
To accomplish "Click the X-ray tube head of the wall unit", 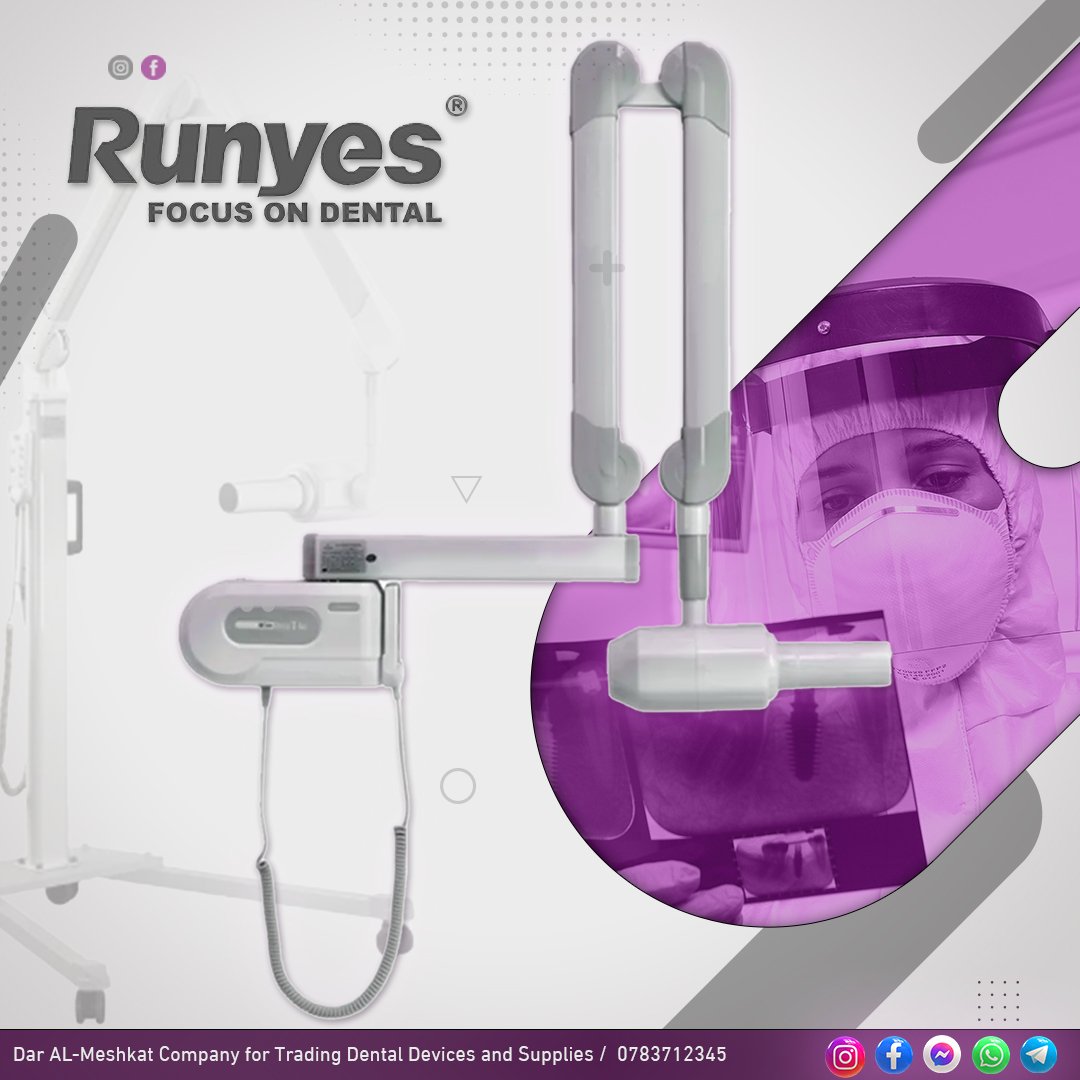I will click(749, 667).
